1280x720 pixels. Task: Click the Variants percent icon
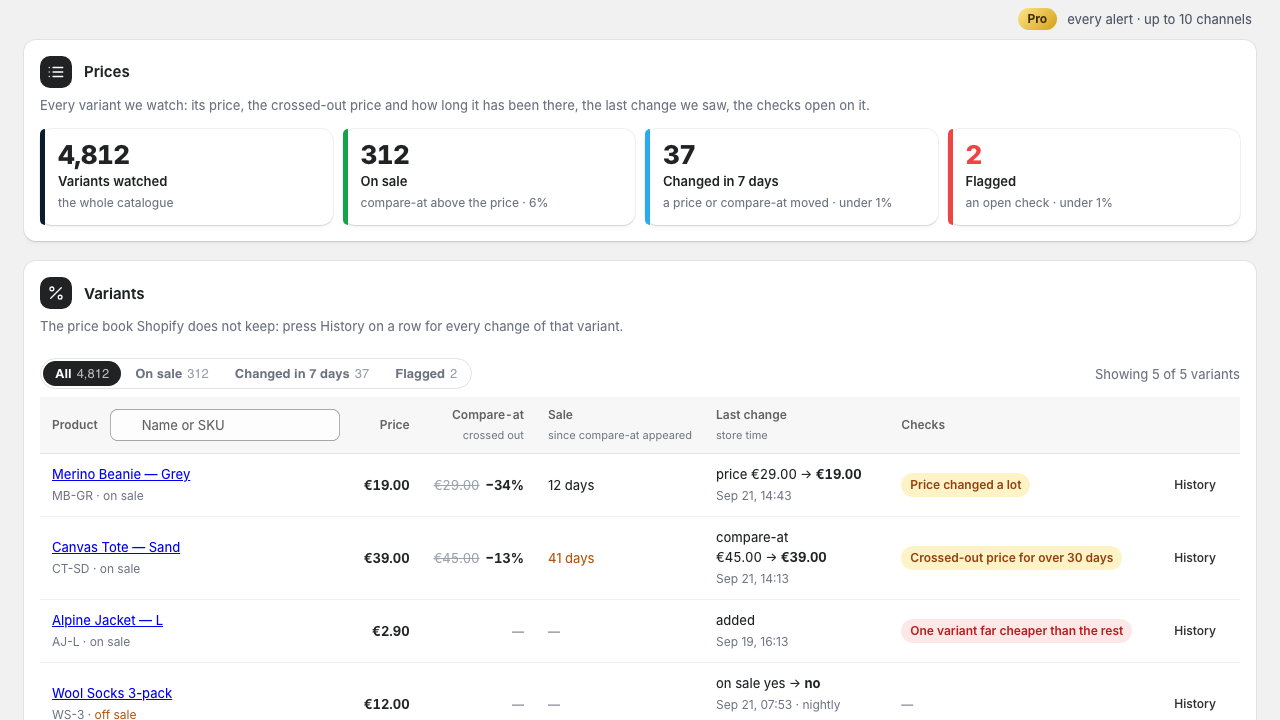click(x=56, y=293)
